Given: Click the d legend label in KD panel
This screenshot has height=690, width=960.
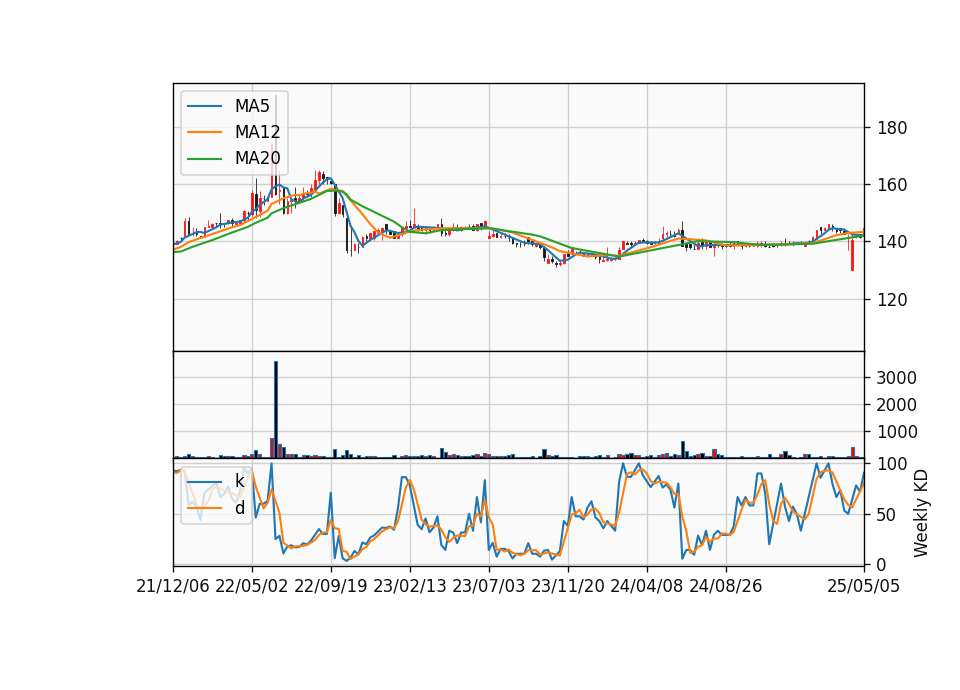Looking at the screenshot, I should point(239,508).
